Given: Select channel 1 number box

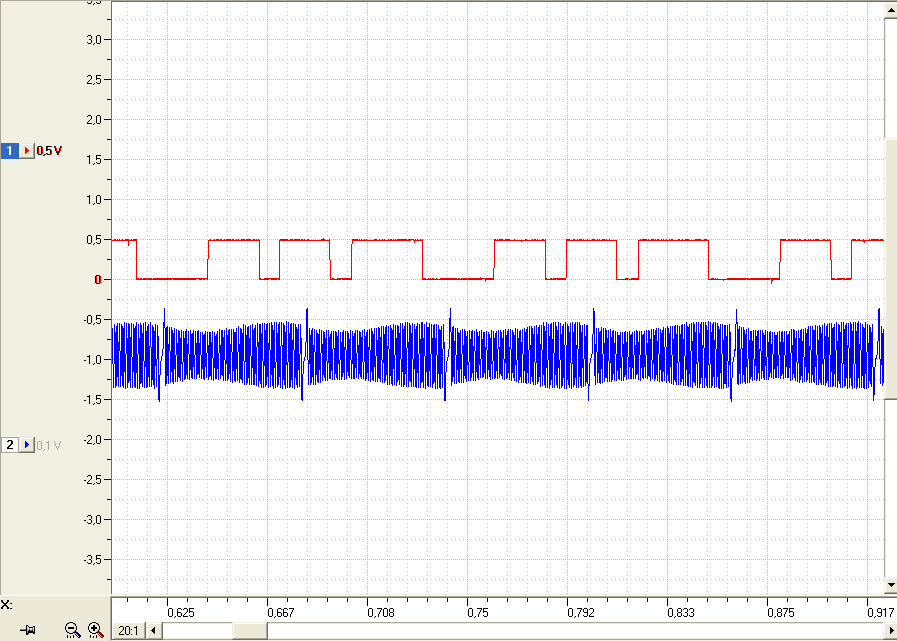Looking at the screenshot, I should click(x=9, y=151).
